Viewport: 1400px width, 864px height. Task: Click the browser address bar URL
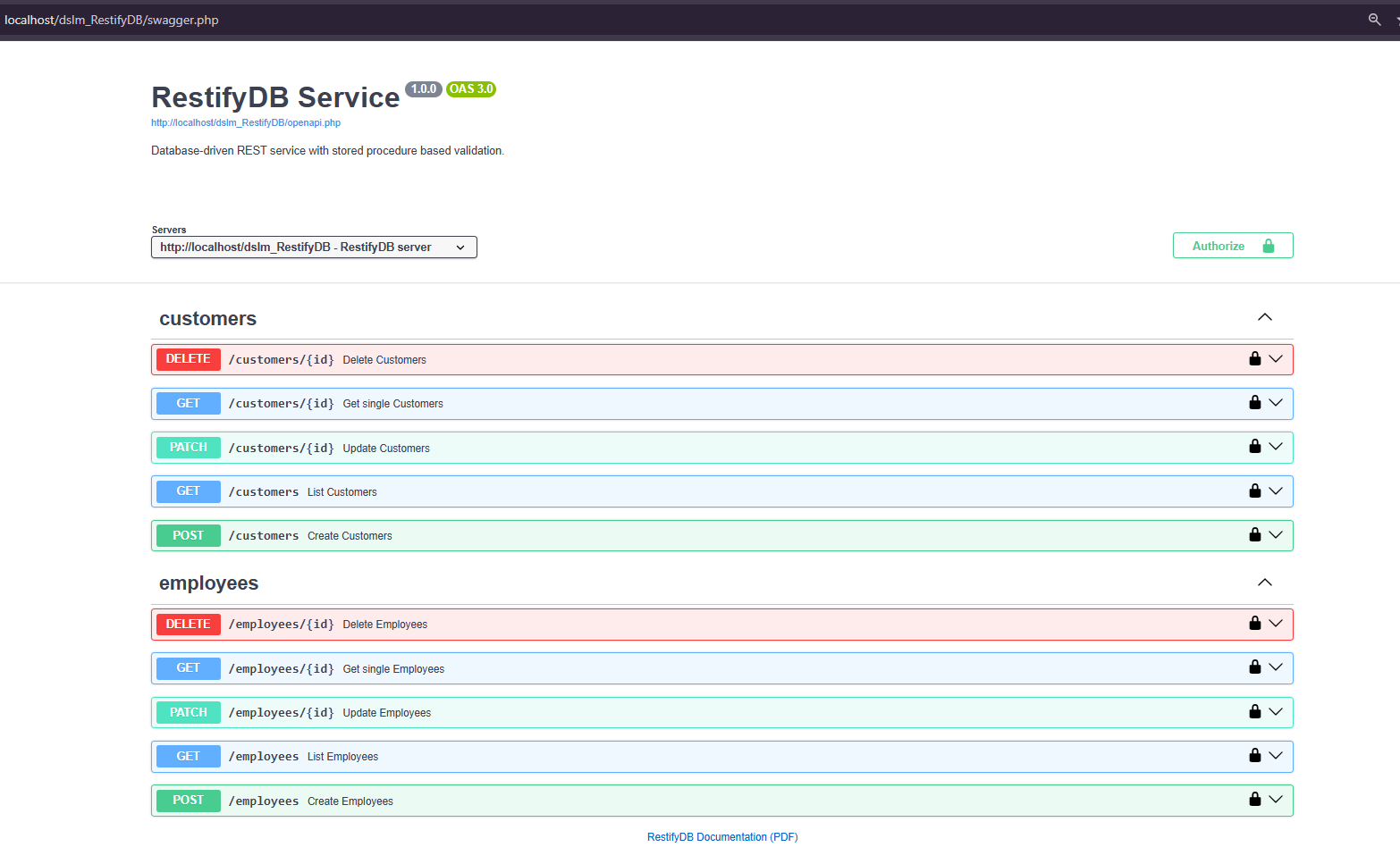(x=112, y=20)
